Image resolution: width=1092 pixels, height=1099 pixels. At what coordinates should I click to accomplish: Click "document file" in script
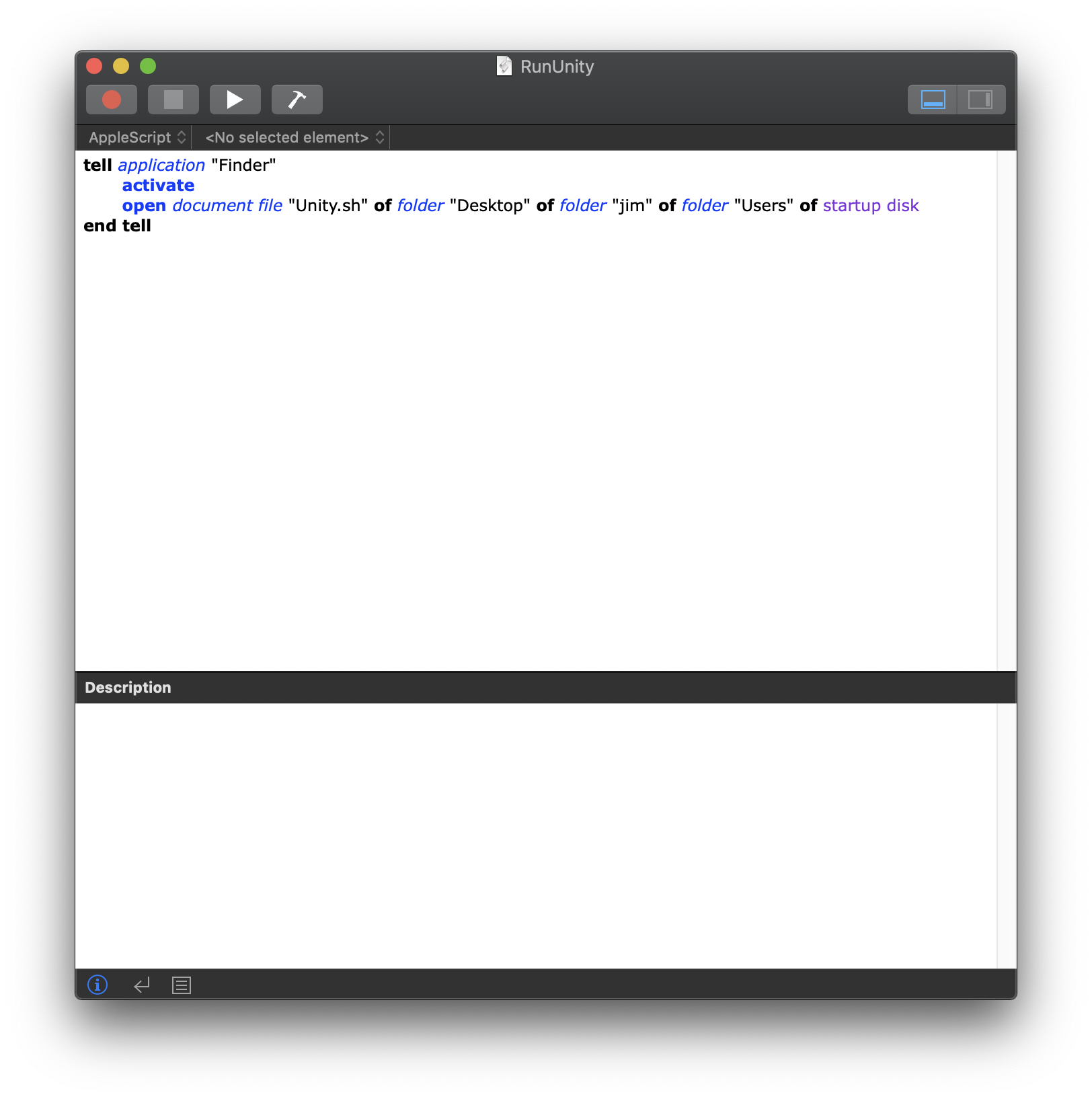click(x=227, y=206)
